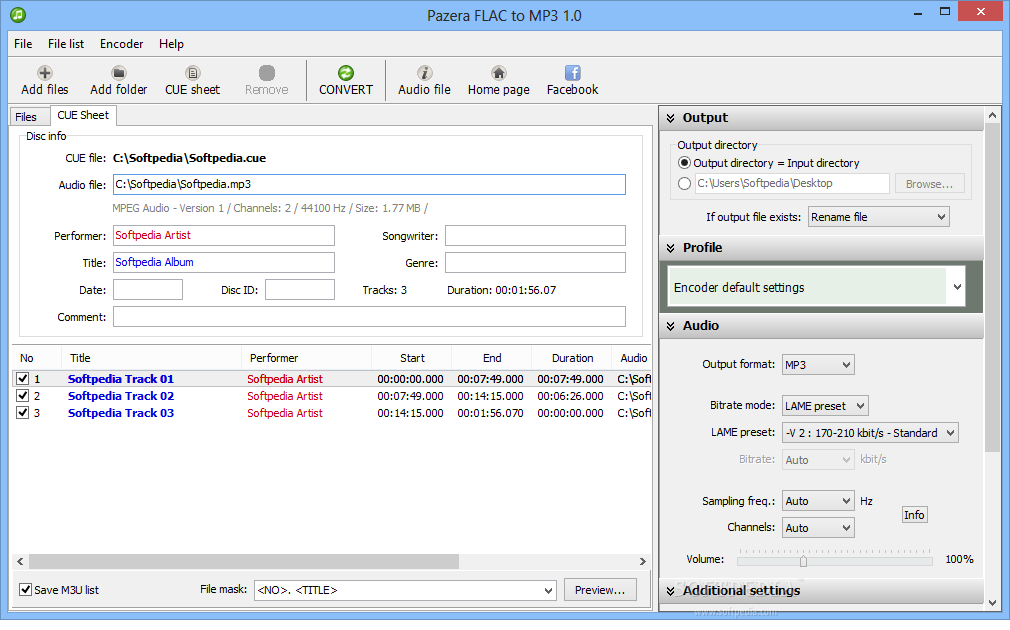Open the If output file exists dropdown
Viewport: 1010px width, 630px height.
879,217
